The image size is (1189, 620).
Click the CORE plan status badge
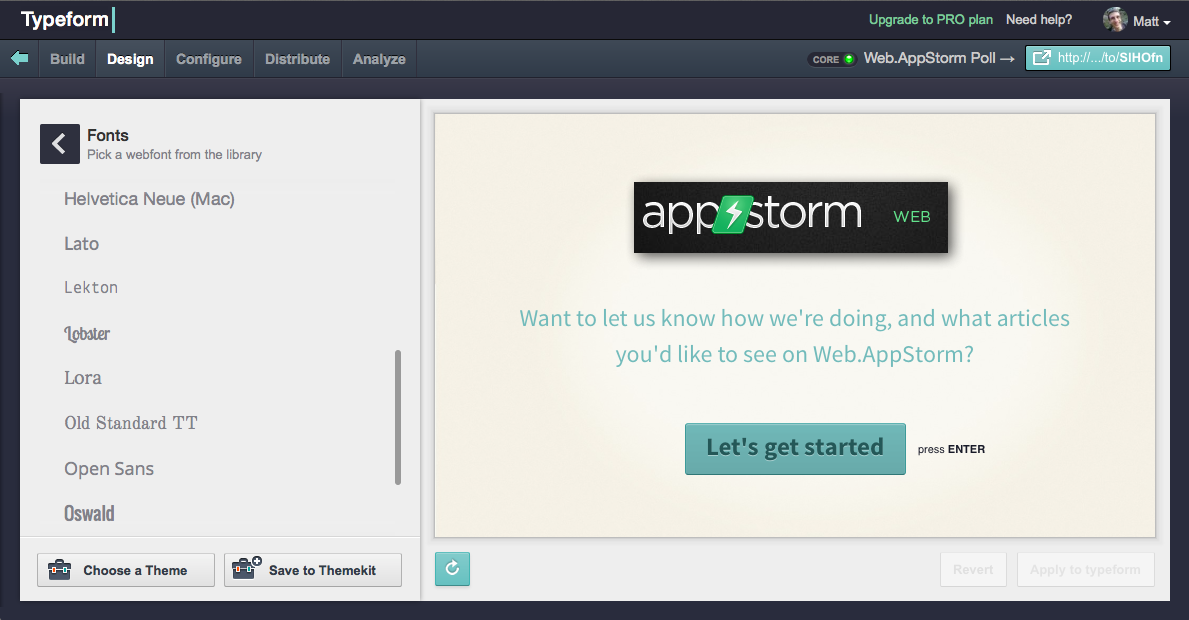coord(833,59)
